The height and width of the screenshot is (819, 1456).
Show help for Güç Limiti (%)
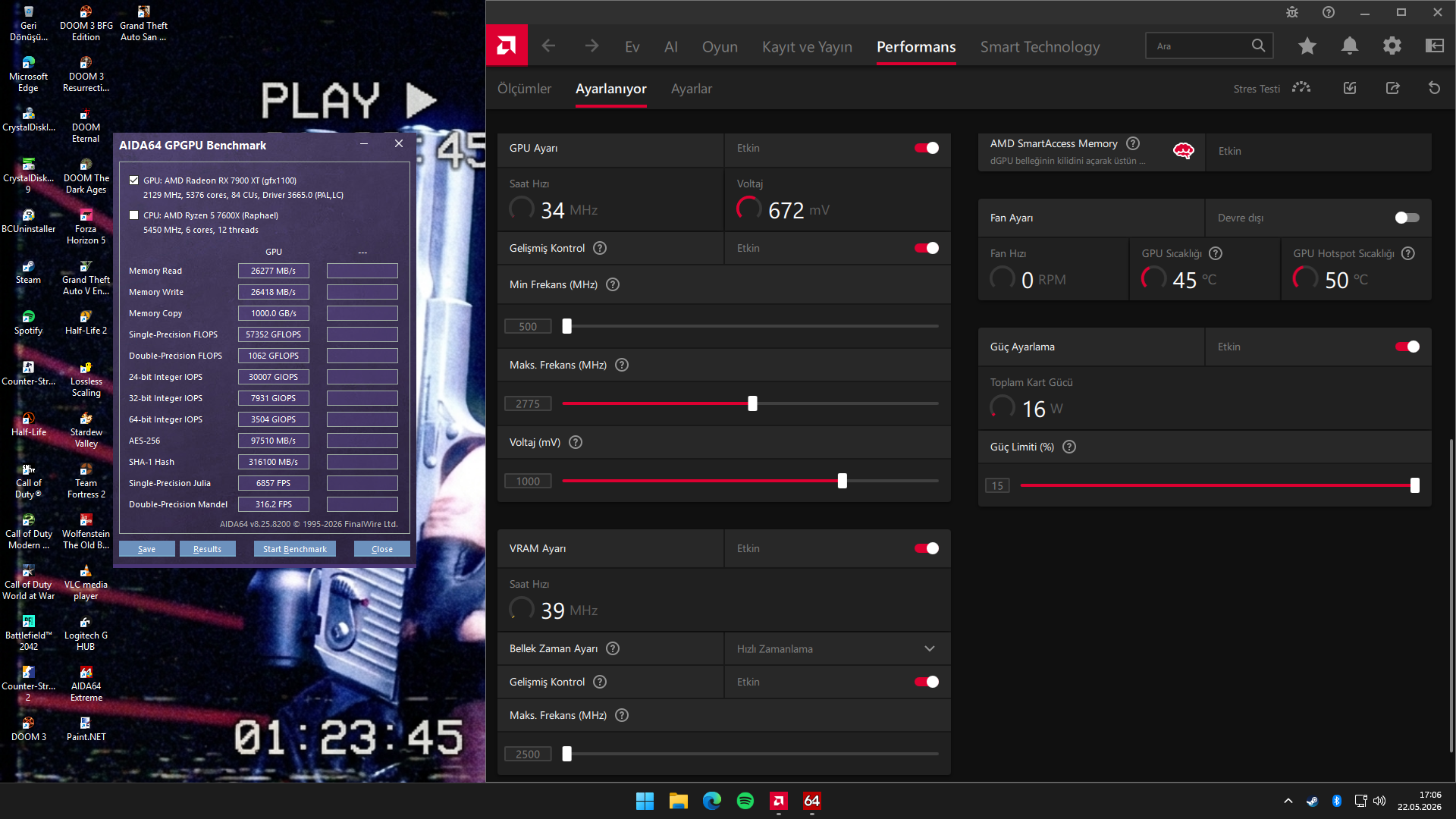[1069, 447]
